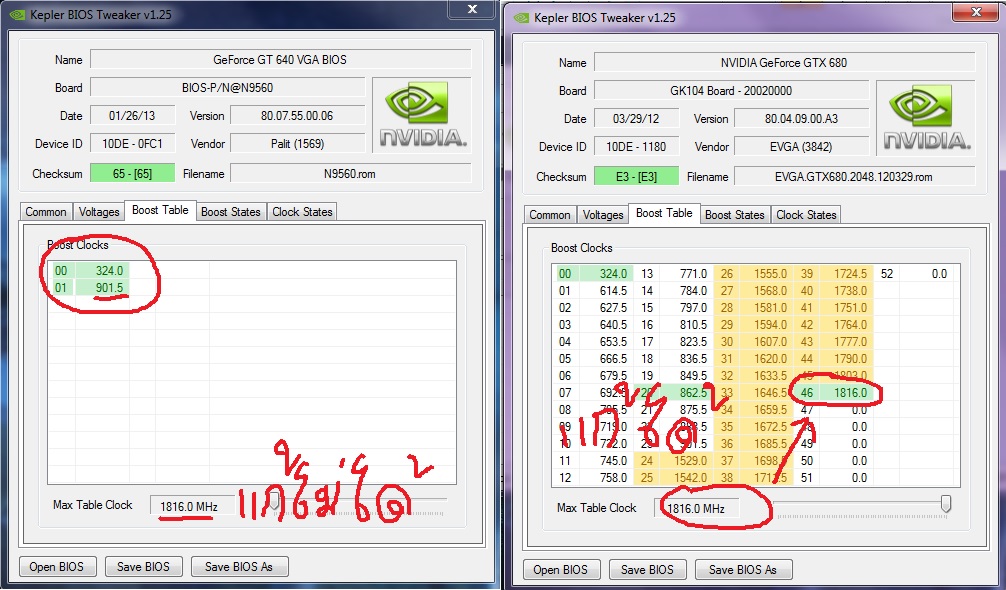Switch to Clock States tab in GT 640 window
The height and width of the screenshot is (590, 1006).
[x=302, y=212]
